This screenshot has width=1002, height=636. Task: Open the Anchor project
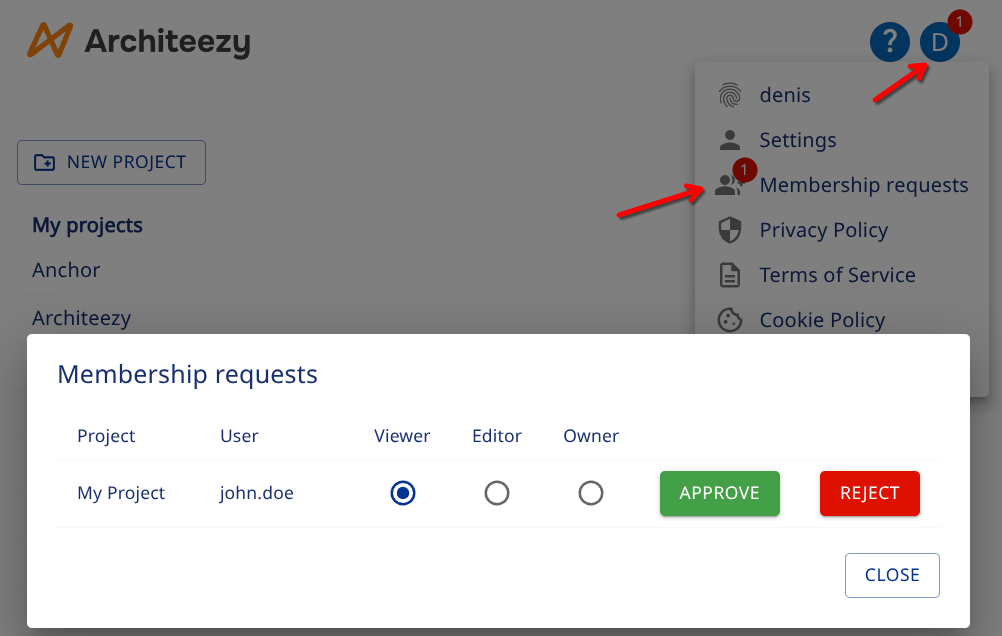(x=66, y=270)
